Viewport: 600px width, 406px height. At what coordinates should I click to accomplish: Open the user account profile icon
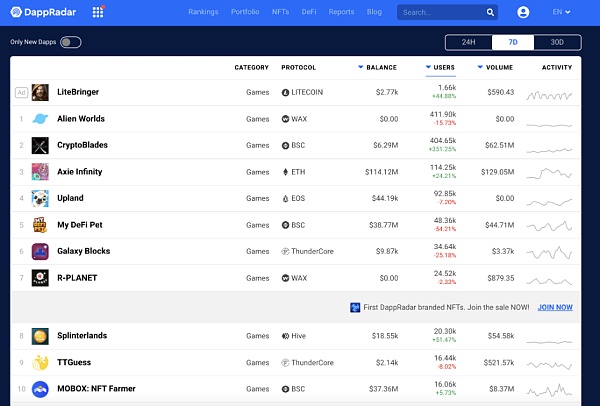[x=523, y=12]
